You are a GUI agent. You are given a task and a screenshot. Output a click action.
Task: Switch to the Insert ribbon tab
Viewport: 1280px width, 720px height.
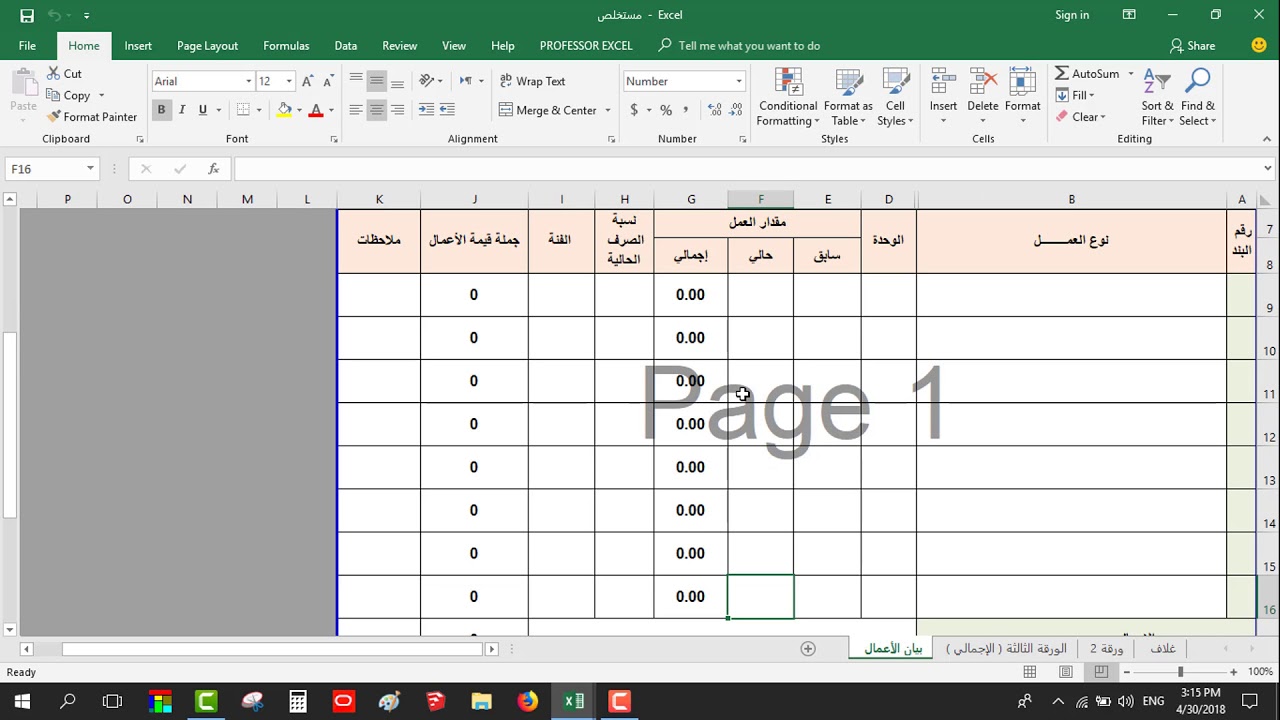tap(138, 46)
